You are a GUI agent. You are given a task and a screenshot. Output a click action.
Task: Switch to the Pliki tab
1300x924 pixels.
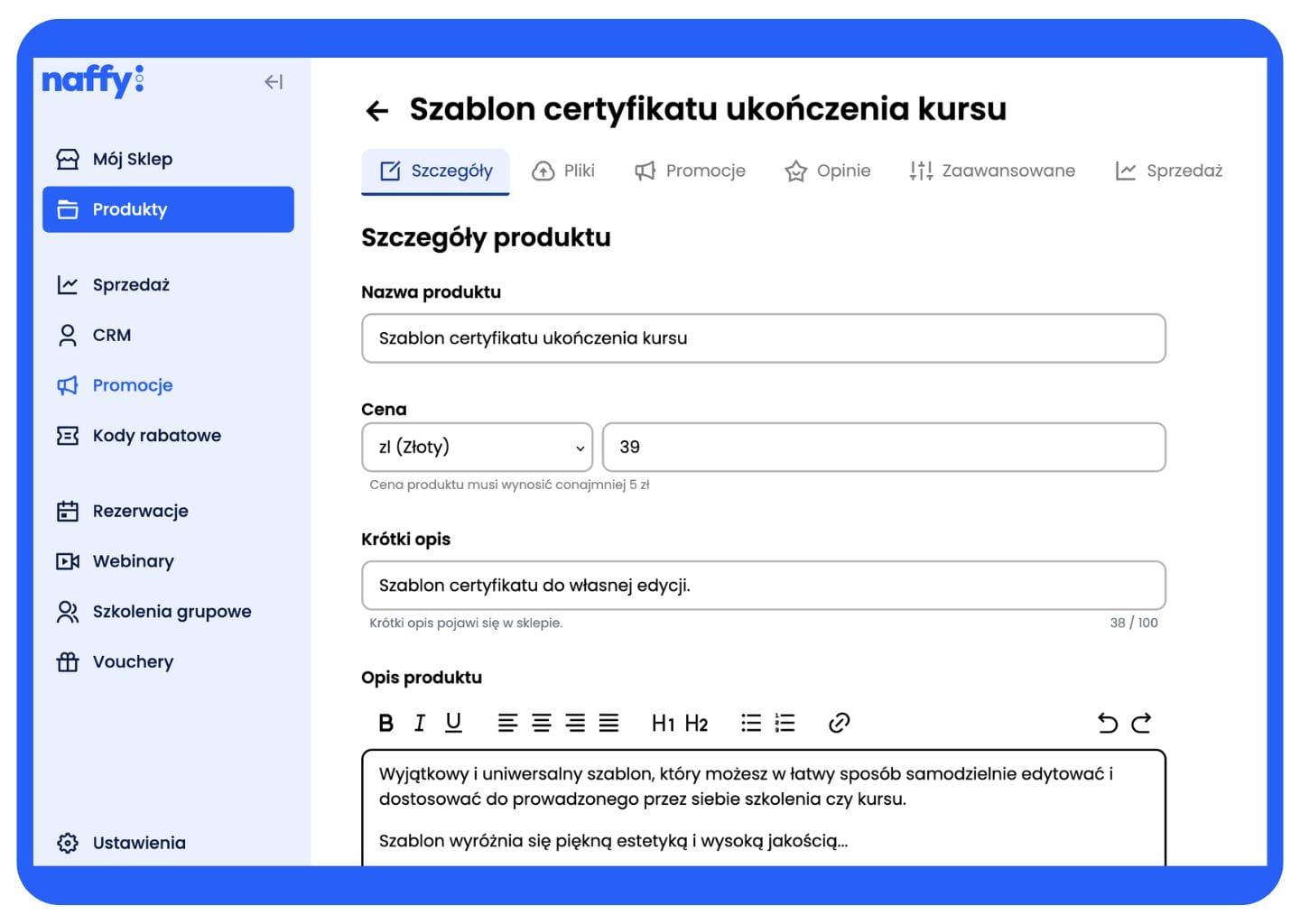[x=563, y=171]
